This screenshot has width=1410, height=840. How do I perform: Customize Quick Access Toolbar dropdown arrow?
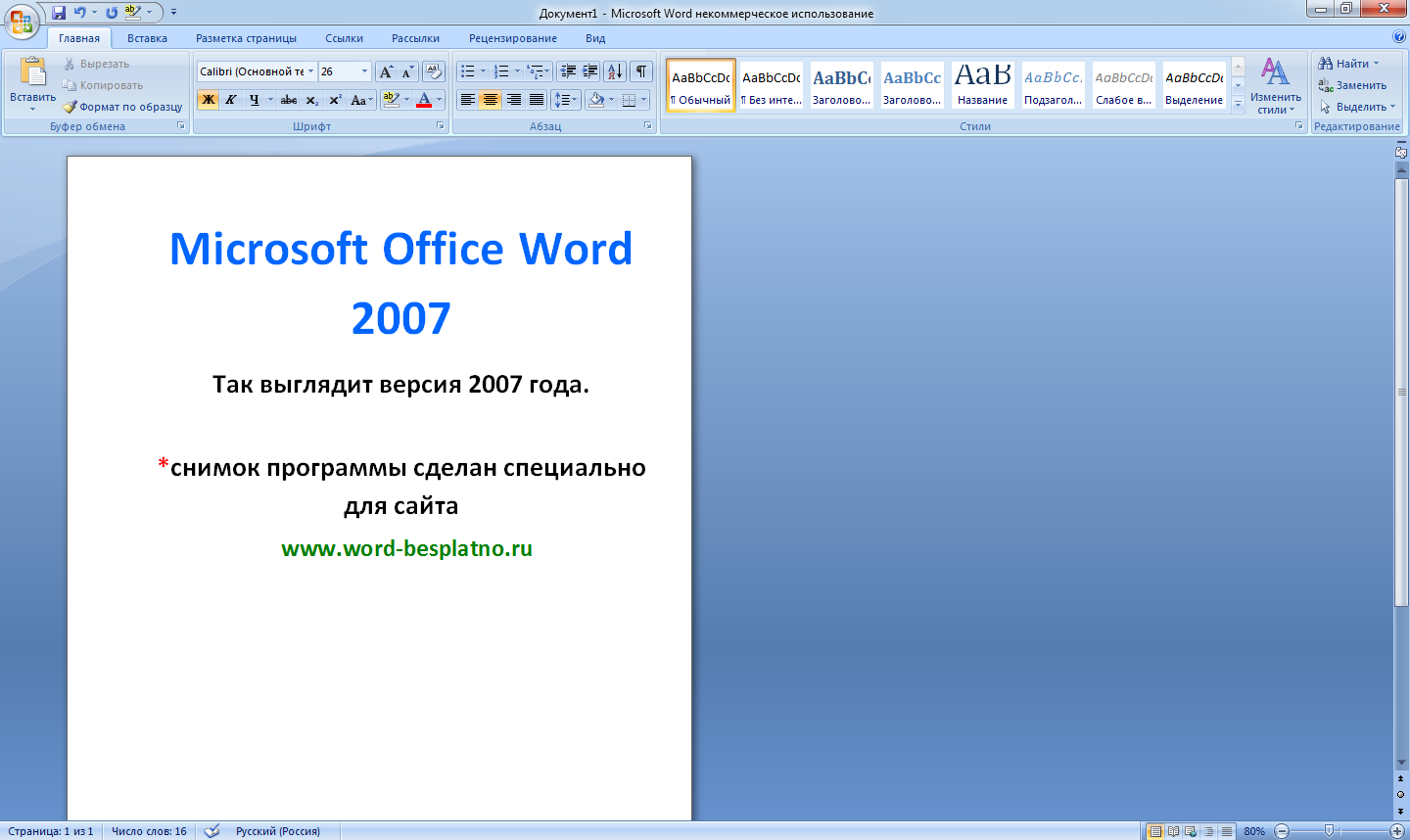tap(173, 13)
